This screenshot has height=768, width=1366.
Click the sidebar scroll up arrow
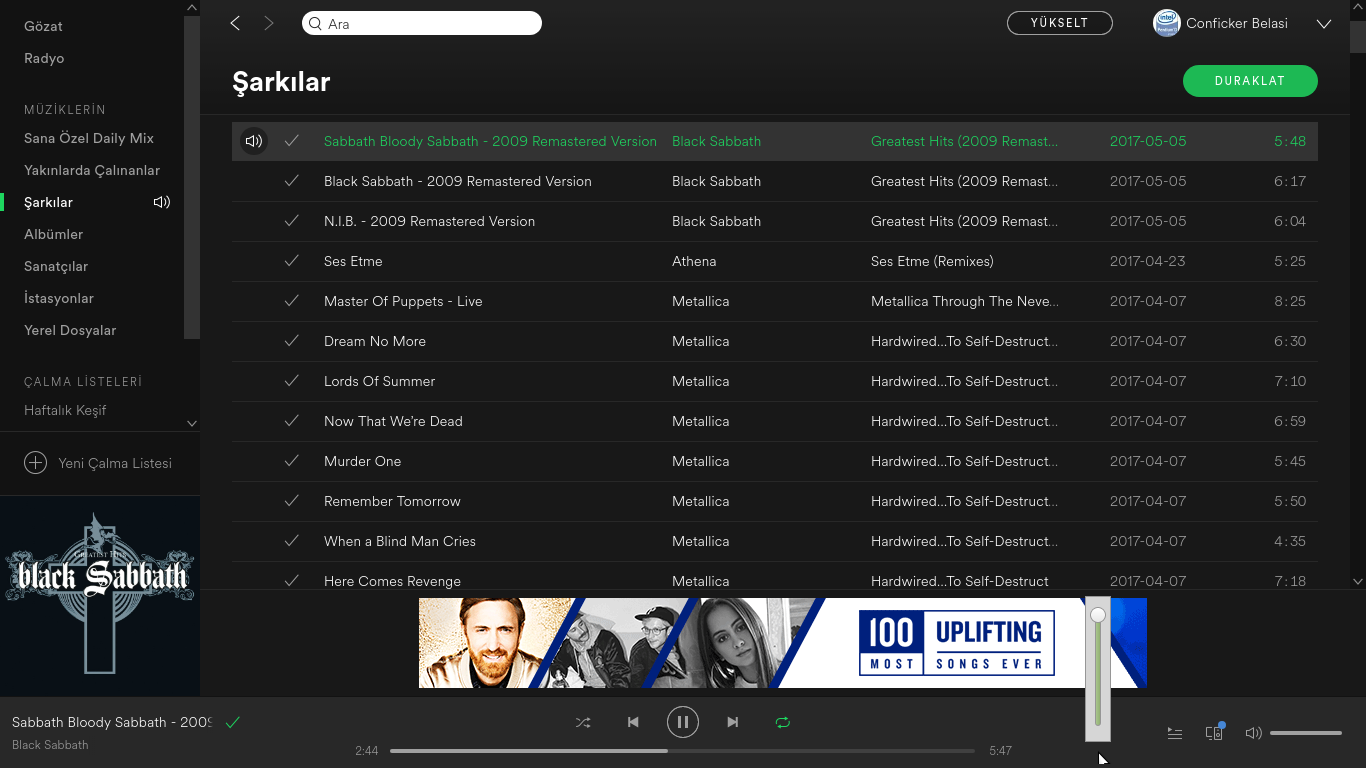tap(192, 7)
